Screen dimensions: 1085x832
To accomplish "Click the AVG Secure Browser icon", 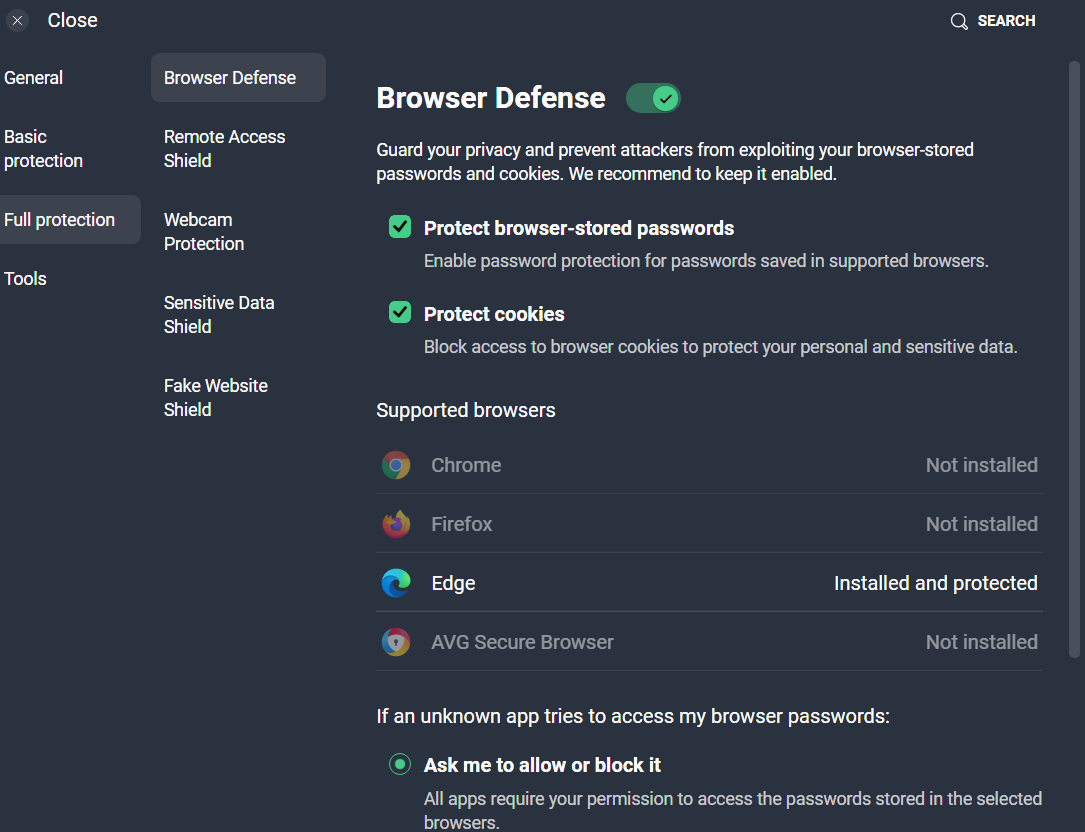I will (396, 642).
